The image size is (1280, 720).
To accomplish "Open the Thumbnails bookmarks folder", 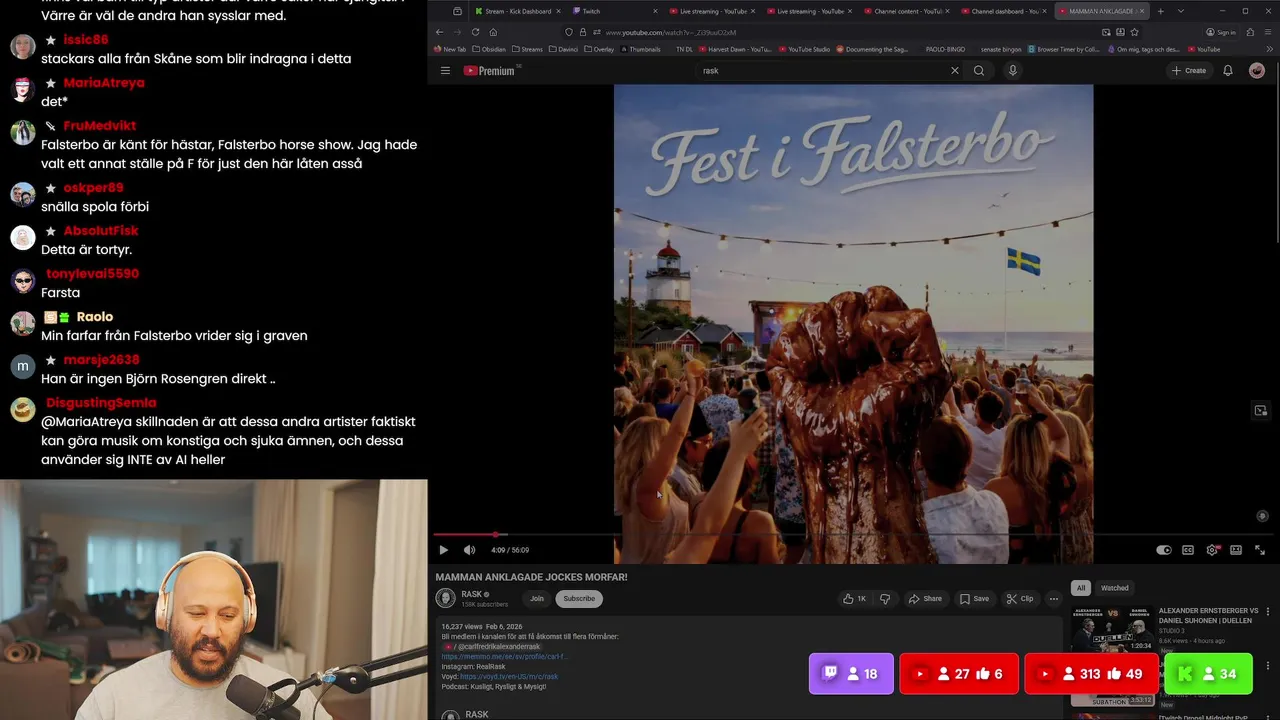I will [640, 49].
